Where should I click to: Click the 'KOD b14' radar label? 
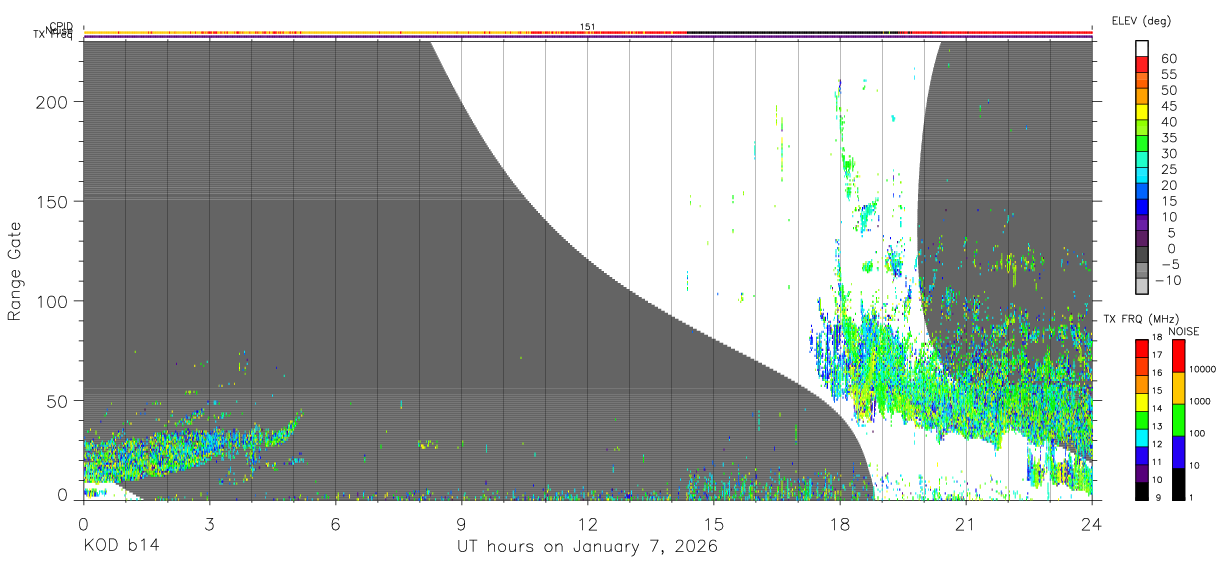tap(120, 547)
